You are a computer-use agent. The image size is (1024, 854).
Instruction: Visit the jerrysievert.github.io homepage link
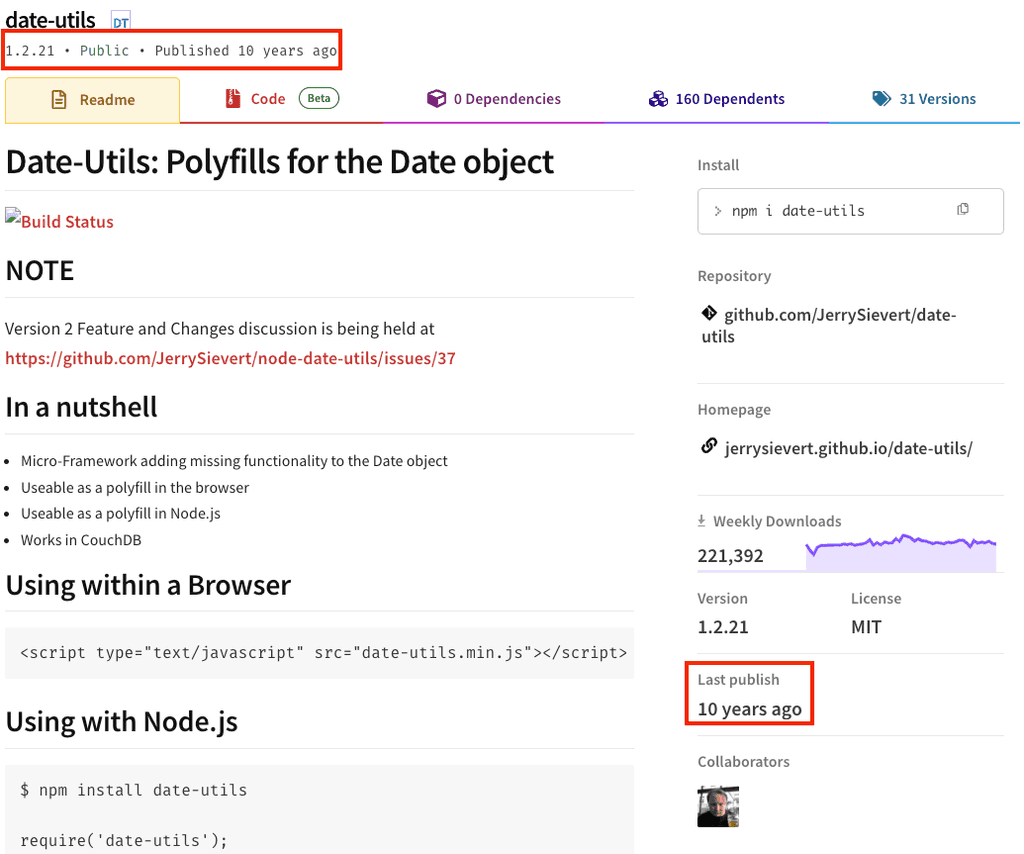pos(847,447)
